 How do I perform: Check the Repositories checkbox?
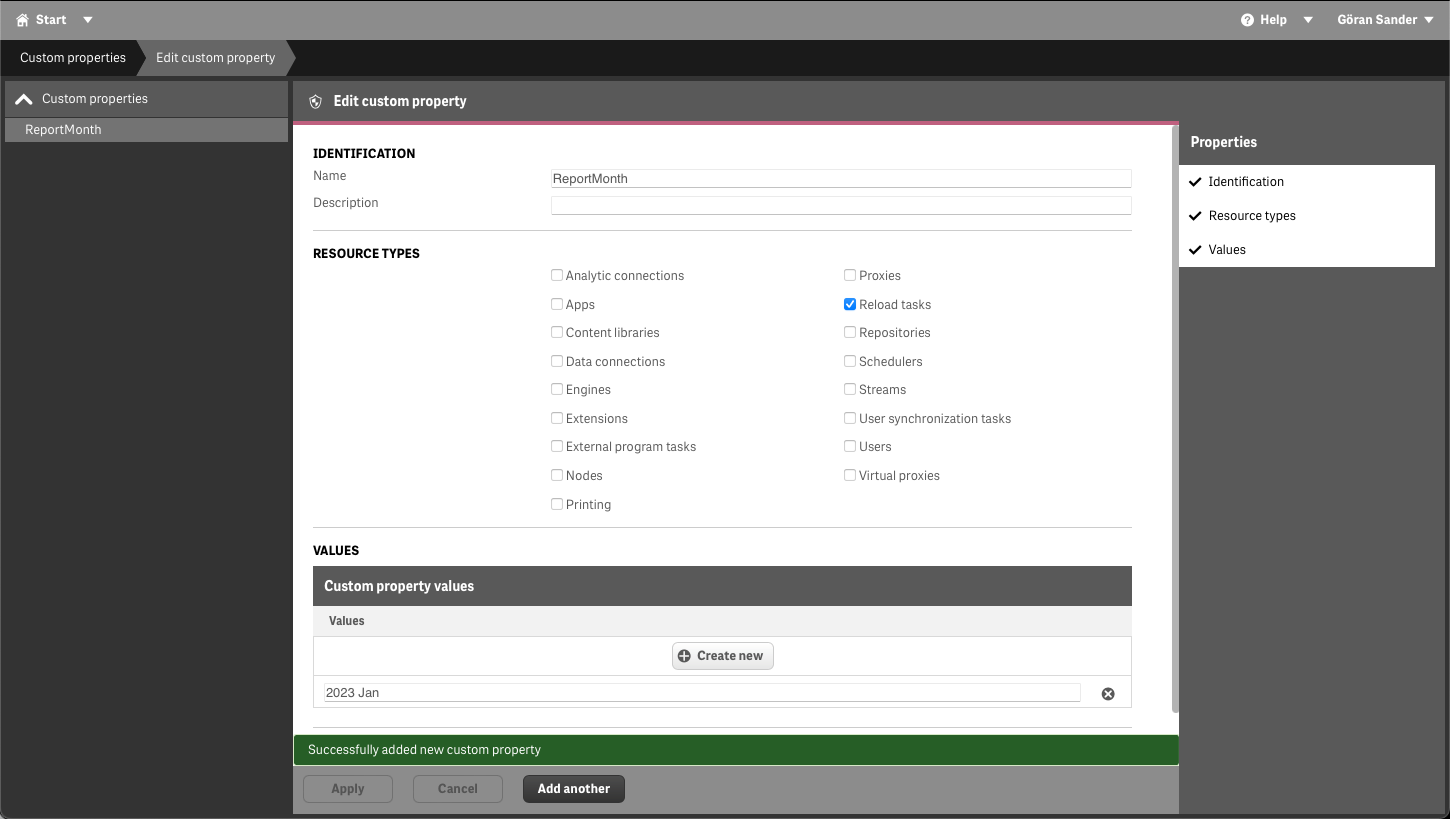[850, 332]
